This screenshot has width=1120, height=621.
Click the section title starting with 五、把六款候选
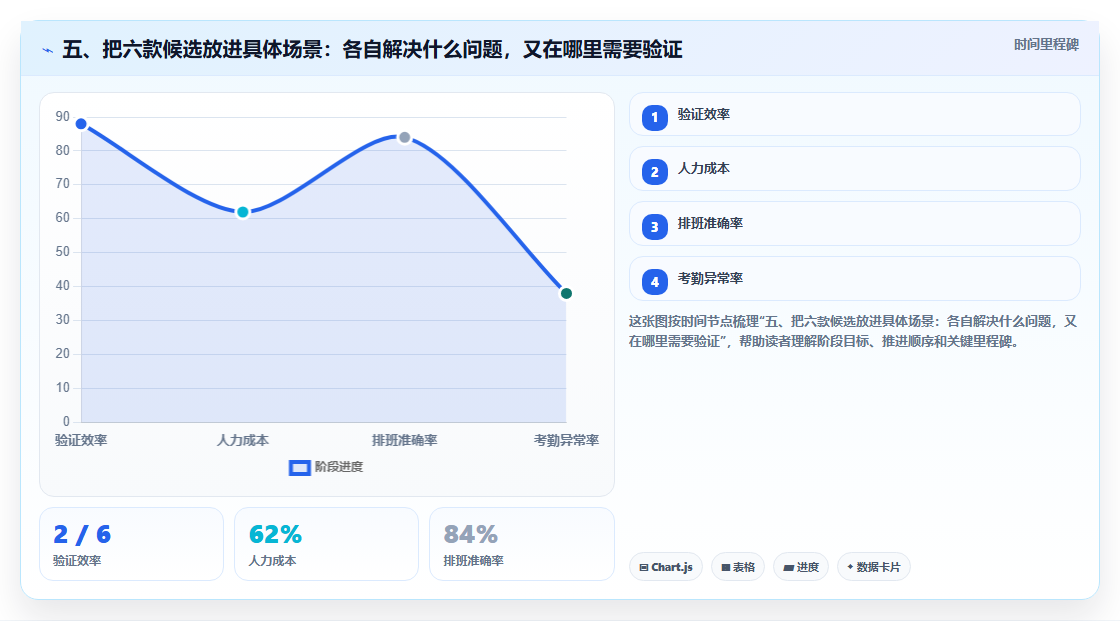[372, 49]
